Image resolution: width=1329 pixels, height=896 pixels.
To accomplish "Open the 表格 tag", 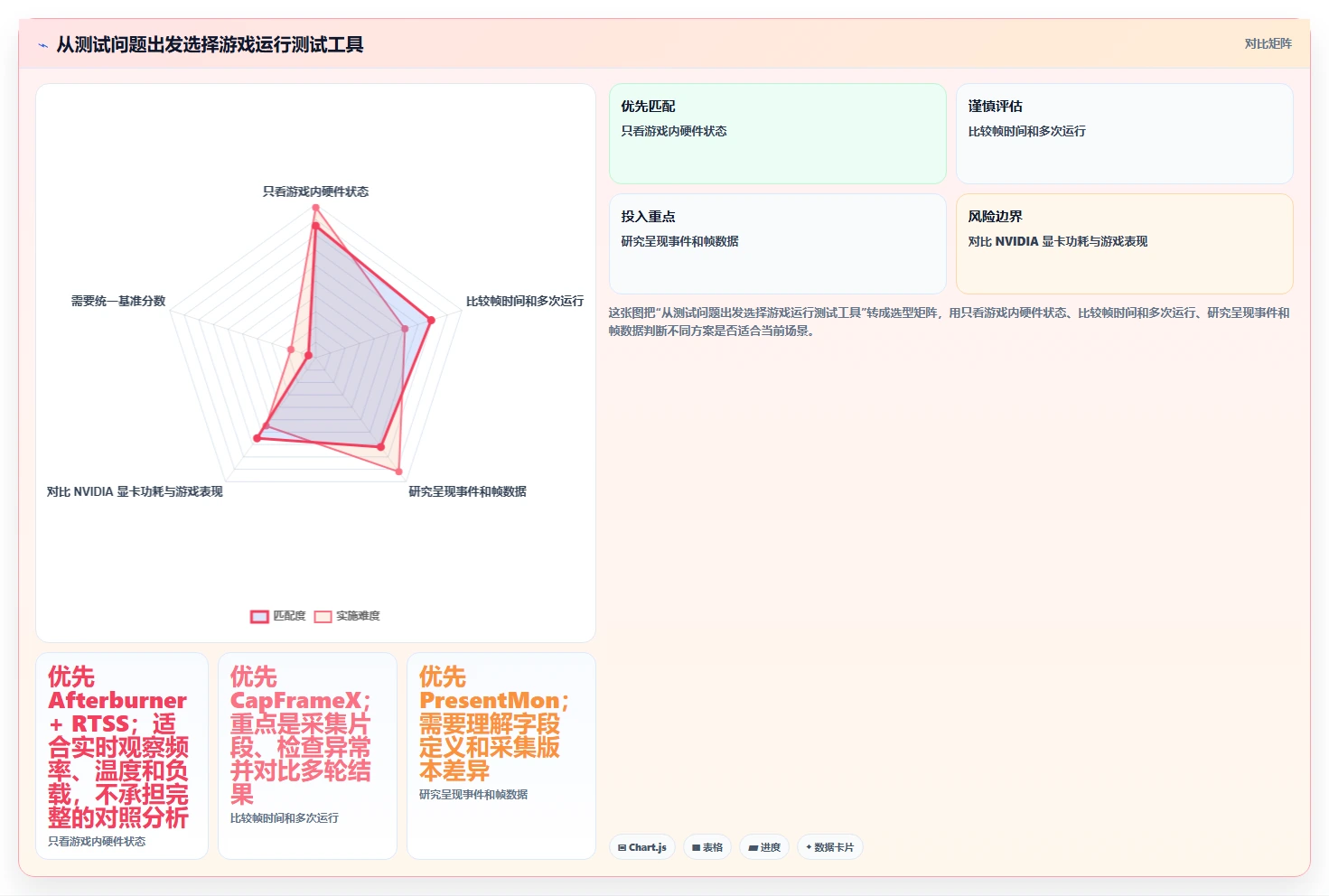I will 707,847.
